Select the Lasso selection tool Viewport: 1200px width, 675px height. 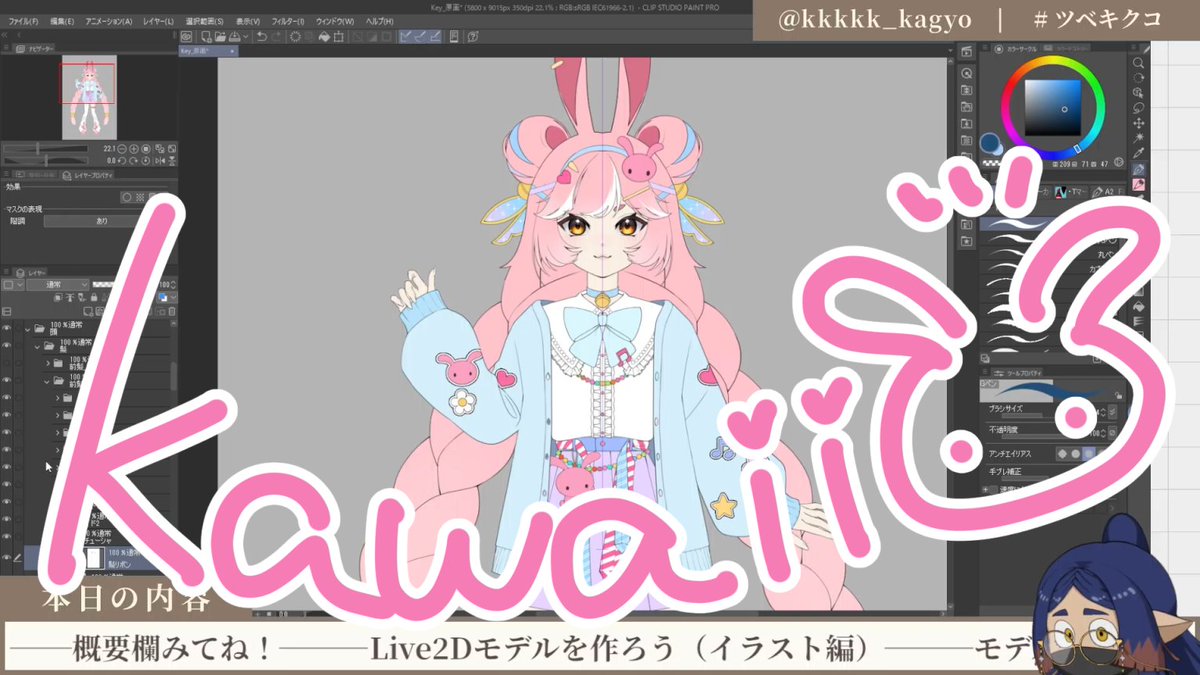point(1138,108)
